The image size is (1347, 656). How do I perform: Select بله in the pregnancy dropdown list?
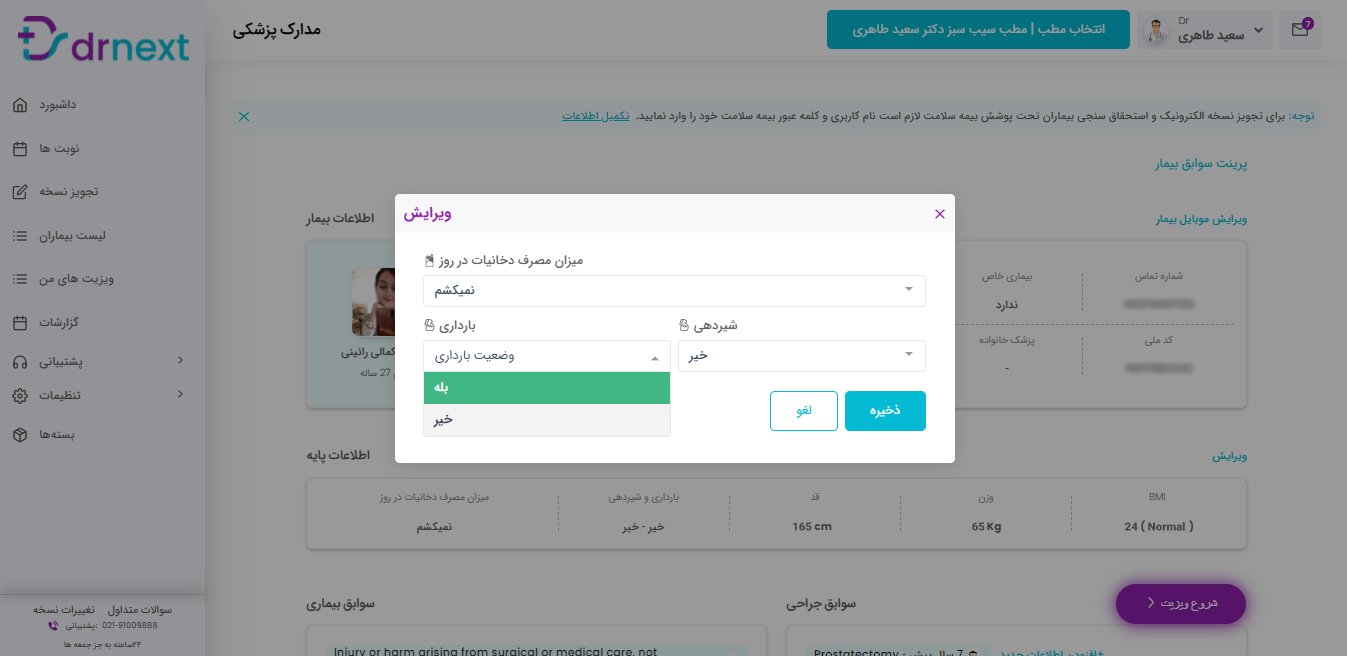point(547,388)
